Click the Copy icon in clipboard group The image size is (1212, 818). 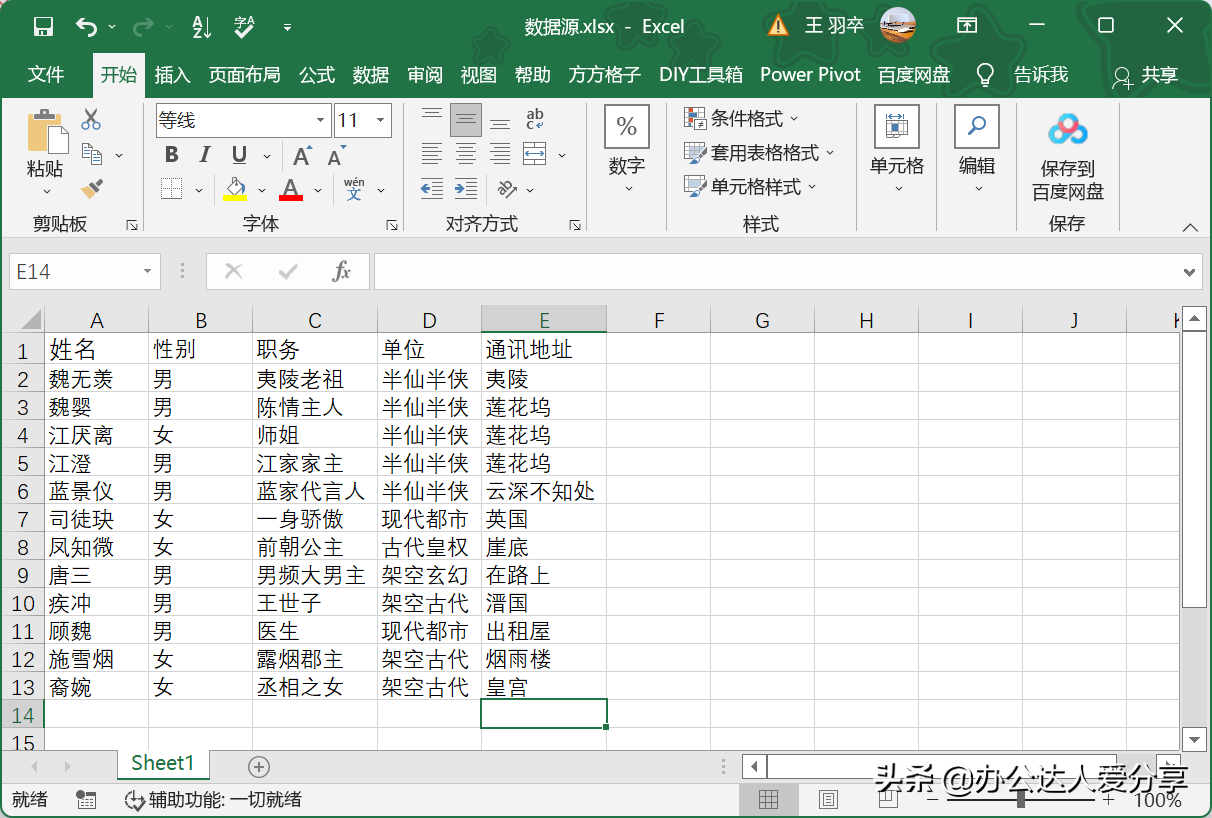[x=92, y=154]
